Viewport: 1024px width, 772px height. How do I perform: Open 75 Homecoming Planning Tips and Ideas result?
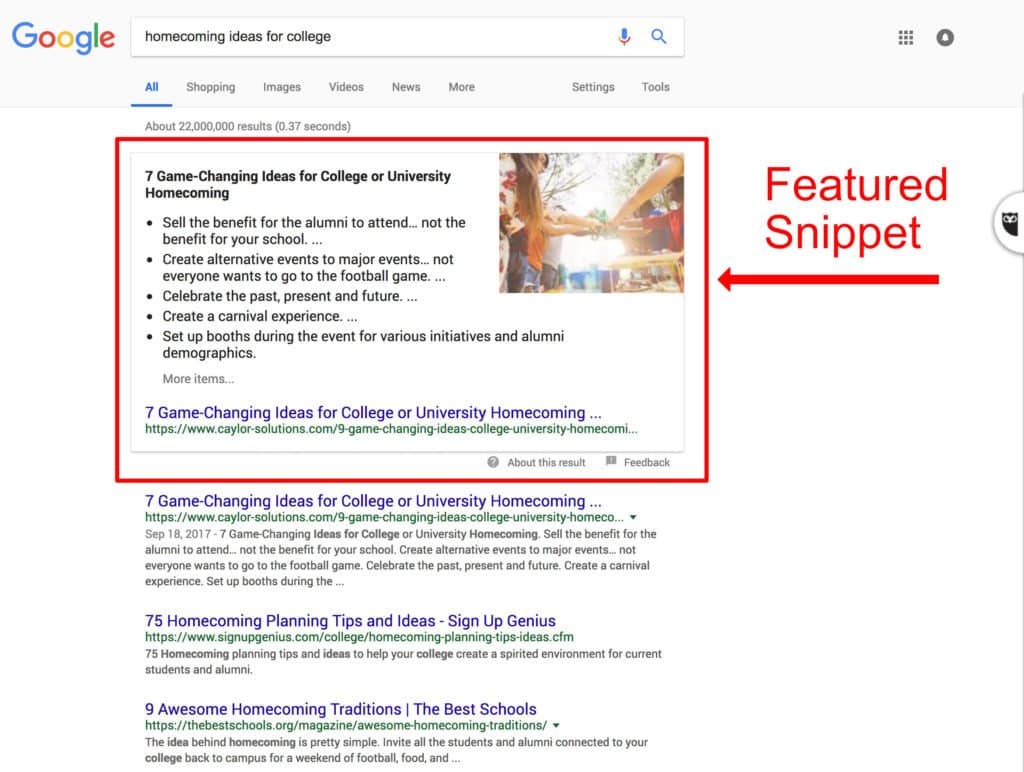[x=350, y=620]
